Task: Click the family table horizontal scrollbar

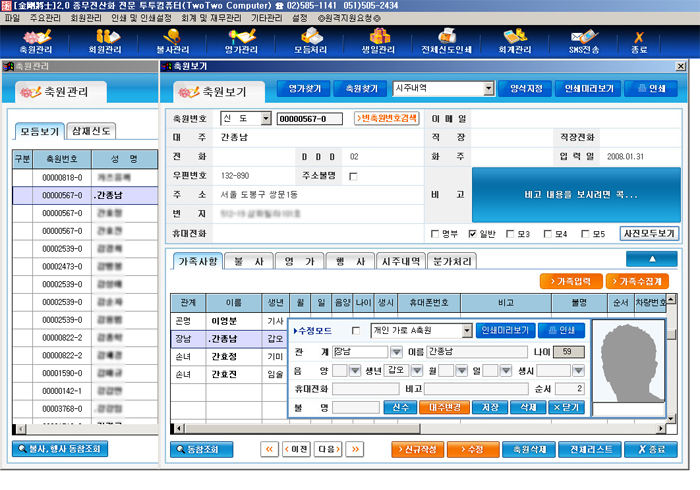Action: (x=418, y=429)
